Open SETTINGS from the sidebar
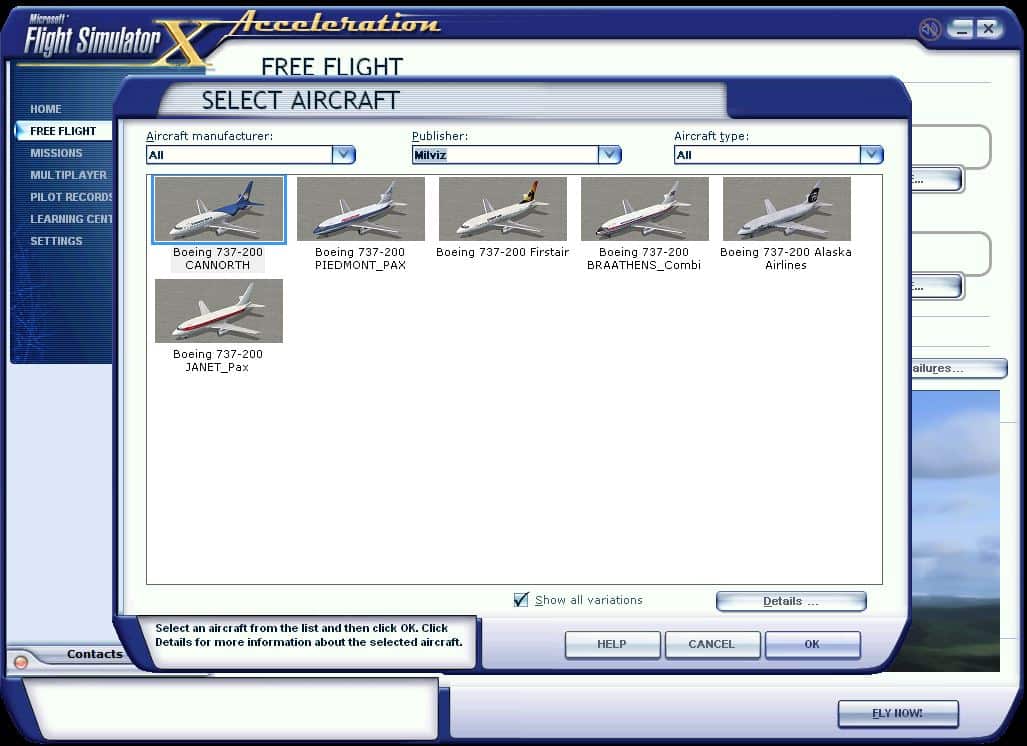This screenshot has height=746, width=1027. pos(56,241)
